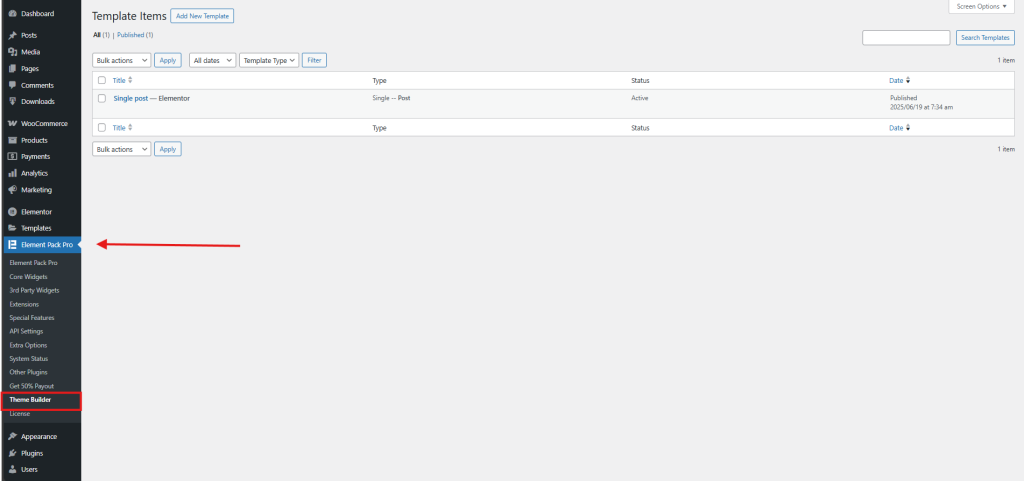Expand the All dates filter dropdown
The height and width of the screenshot is (481, 1024).
[212, 60]
